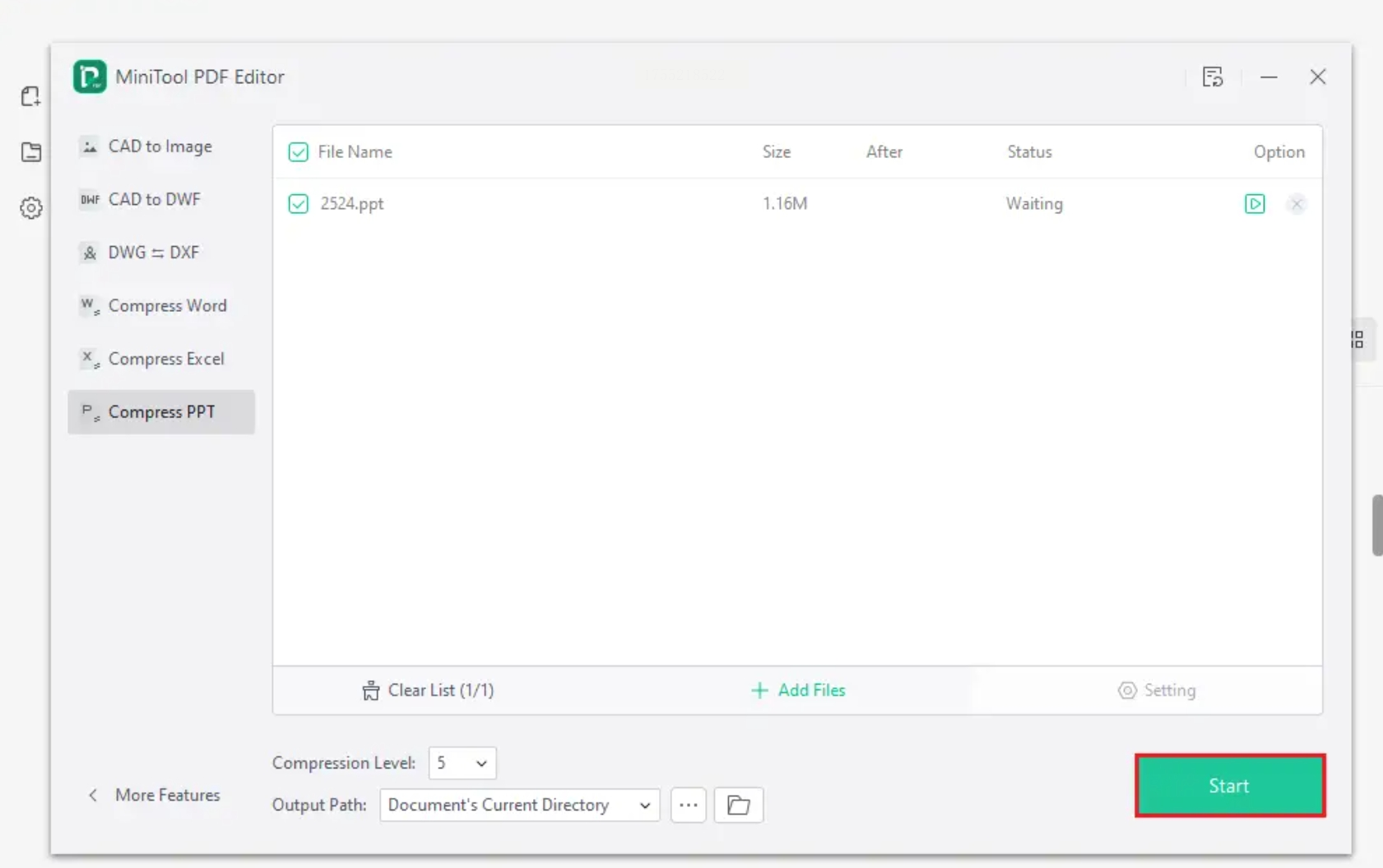The width and height of the screenshot is (1383, 868).
Task: Select CAD to DWF tool
Action: [161, 199]
